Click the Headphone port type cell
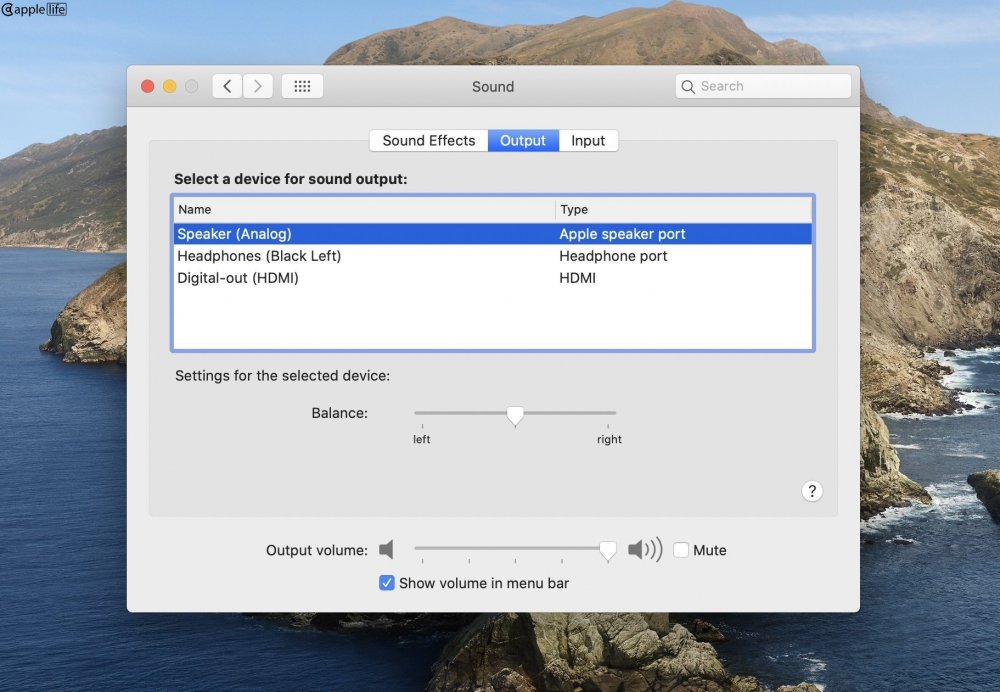Image resolution: width=1000 pixels, height=692 pixels. tap(613, 256)
